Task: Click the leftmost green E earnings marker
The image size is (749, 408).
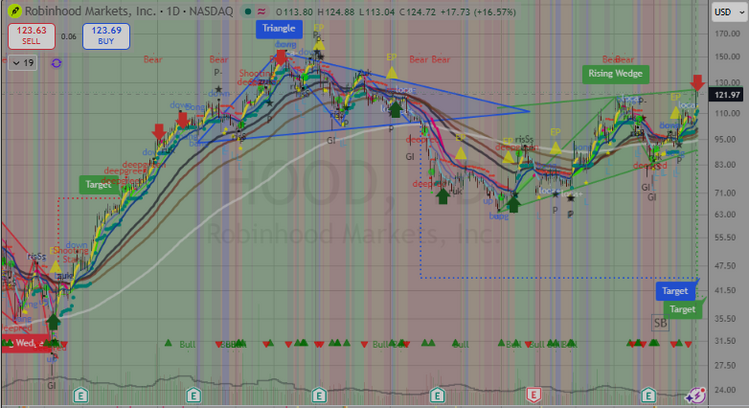Action: [x=81, y=395]
